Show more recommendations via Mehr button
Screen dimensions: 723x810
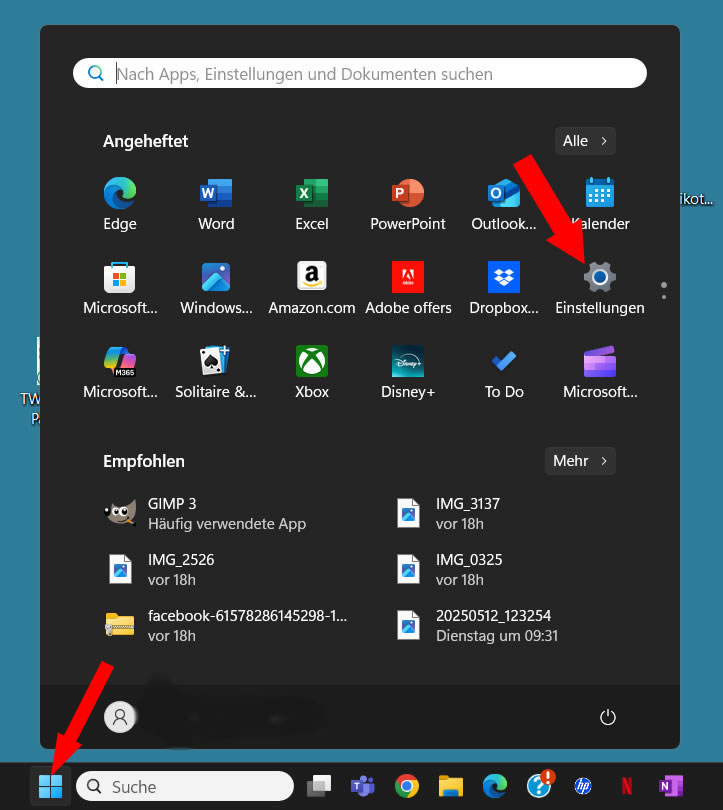(580, 461)
